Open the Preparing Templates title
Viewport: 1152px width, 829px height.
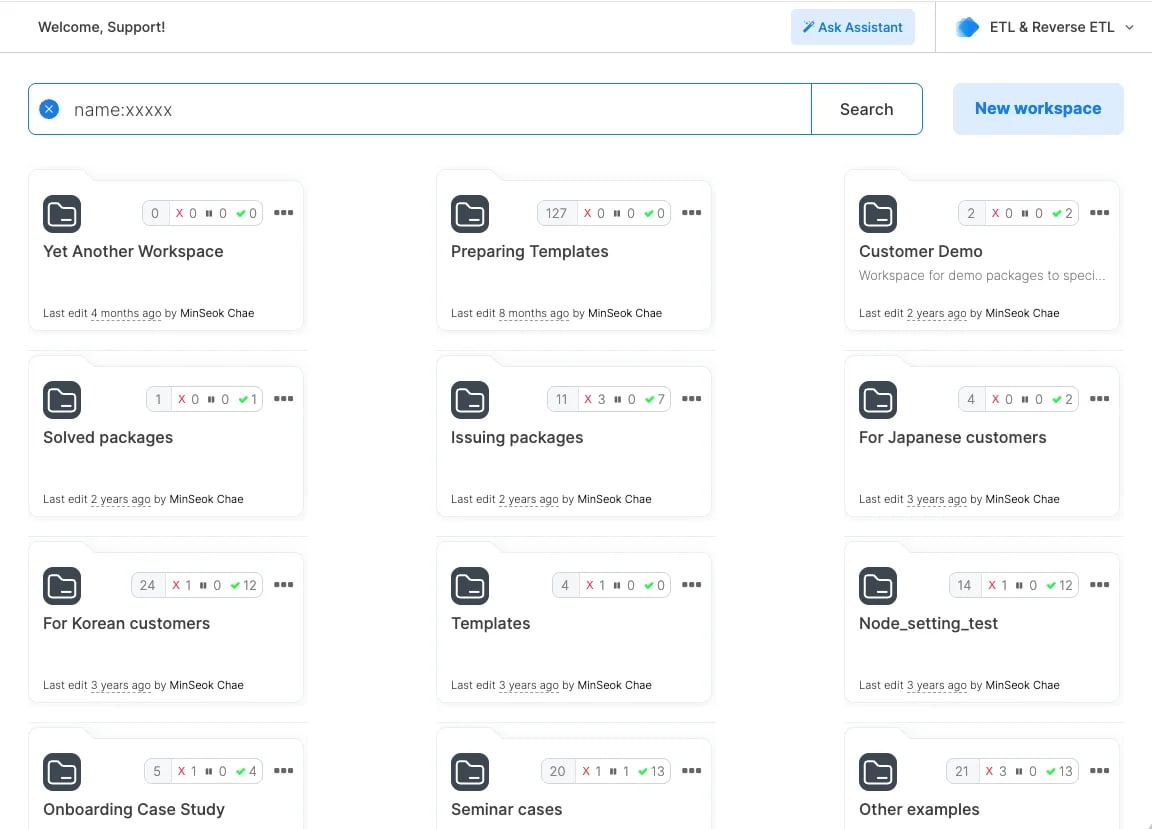530,251
